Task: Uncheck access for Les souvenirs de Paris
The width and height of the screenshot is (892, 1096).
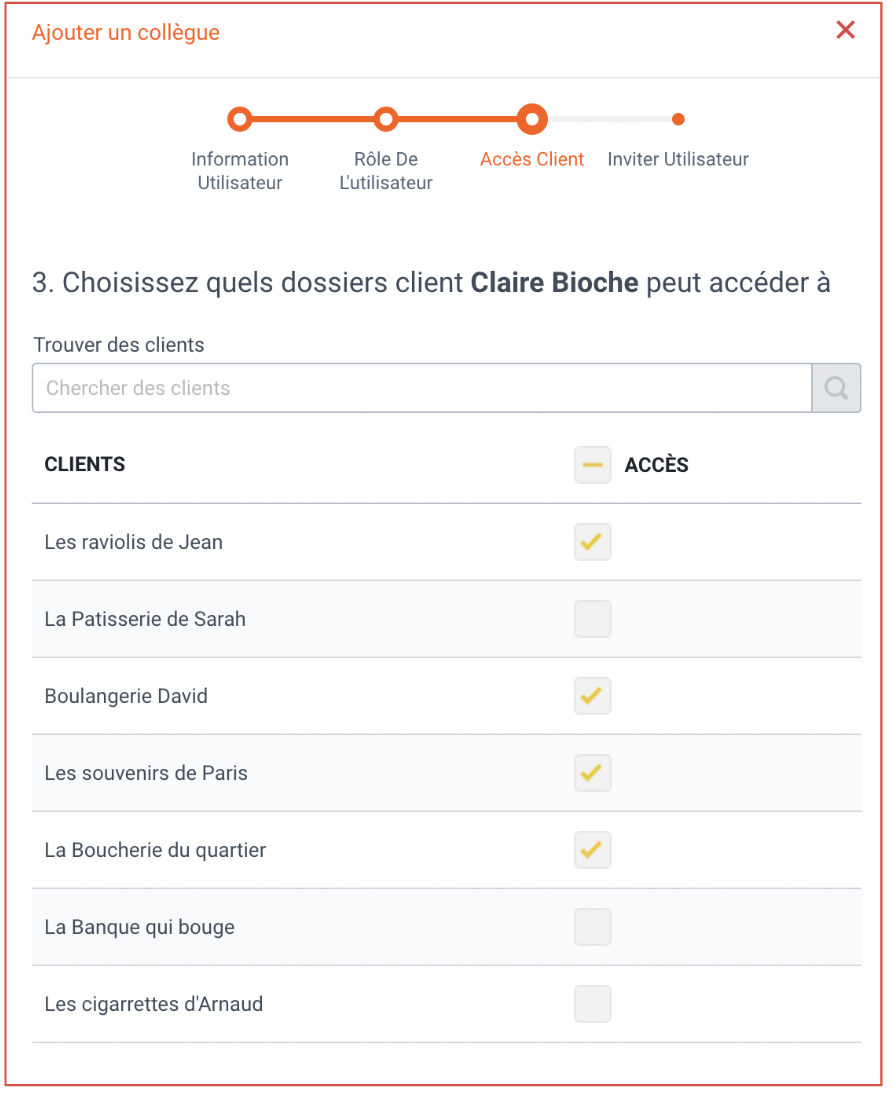Action: [593, 772]
